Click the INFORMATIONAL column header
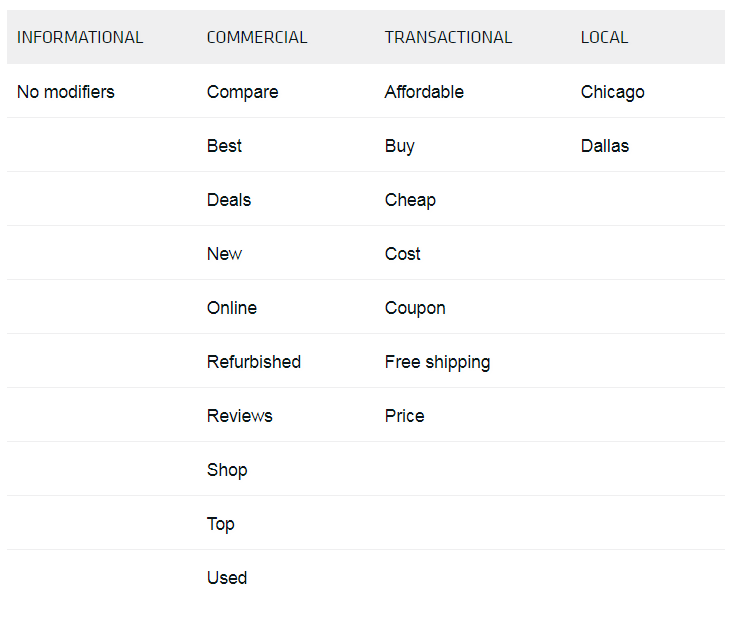This screenshot has height=619, width=733. [x=80, y=38]
